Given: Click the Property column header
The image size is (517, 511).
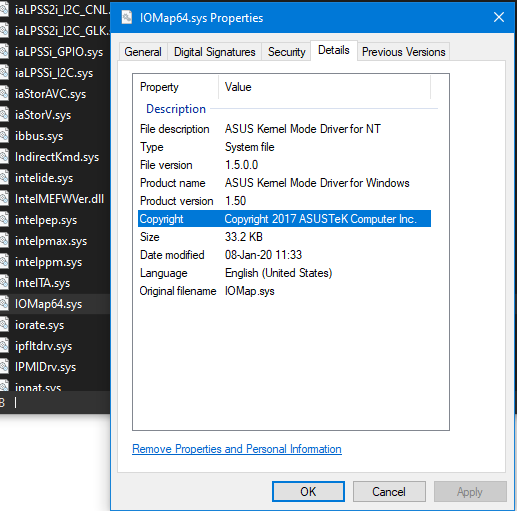Looking at the screenshot, I should tap(176, 87).
